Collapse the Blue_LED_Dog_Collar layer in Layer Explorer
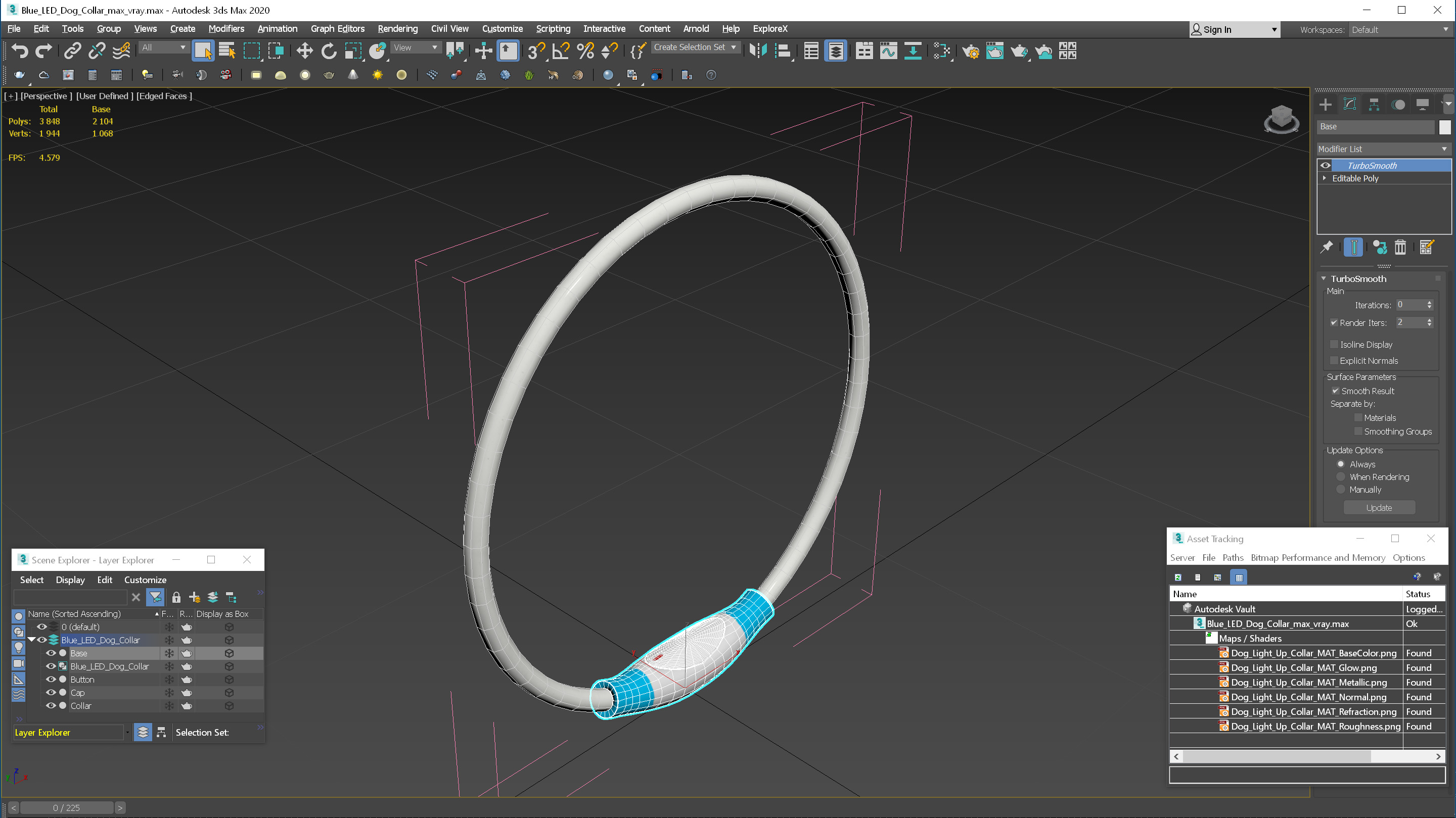1456x818 pixels. click(32, 640)
